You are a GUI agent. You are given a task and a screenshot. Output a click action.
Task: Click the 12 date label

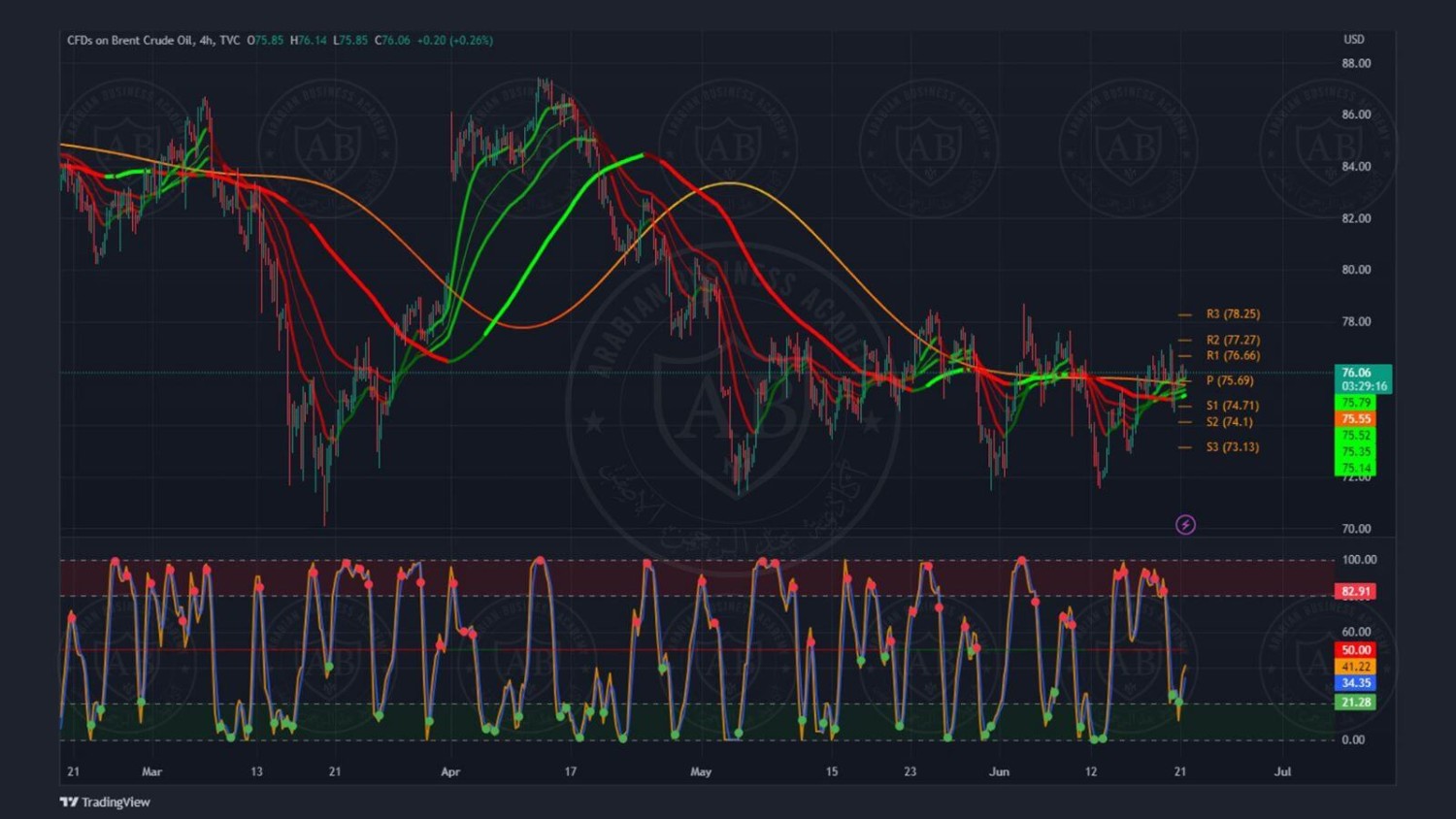[1091, 771]
